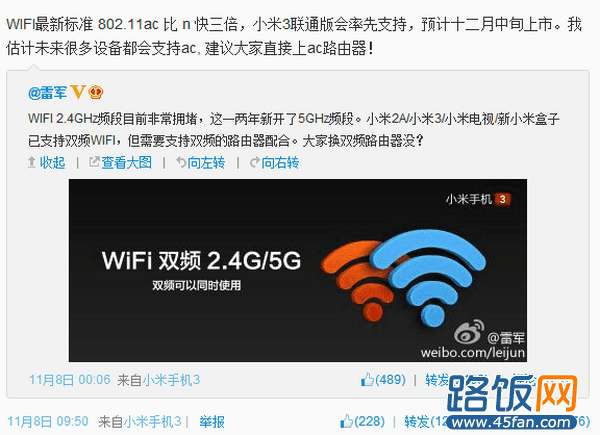Collapse the image with 收起
Image resolution: width=600 pixels, height=435 pixels.
tap(52, 163)
